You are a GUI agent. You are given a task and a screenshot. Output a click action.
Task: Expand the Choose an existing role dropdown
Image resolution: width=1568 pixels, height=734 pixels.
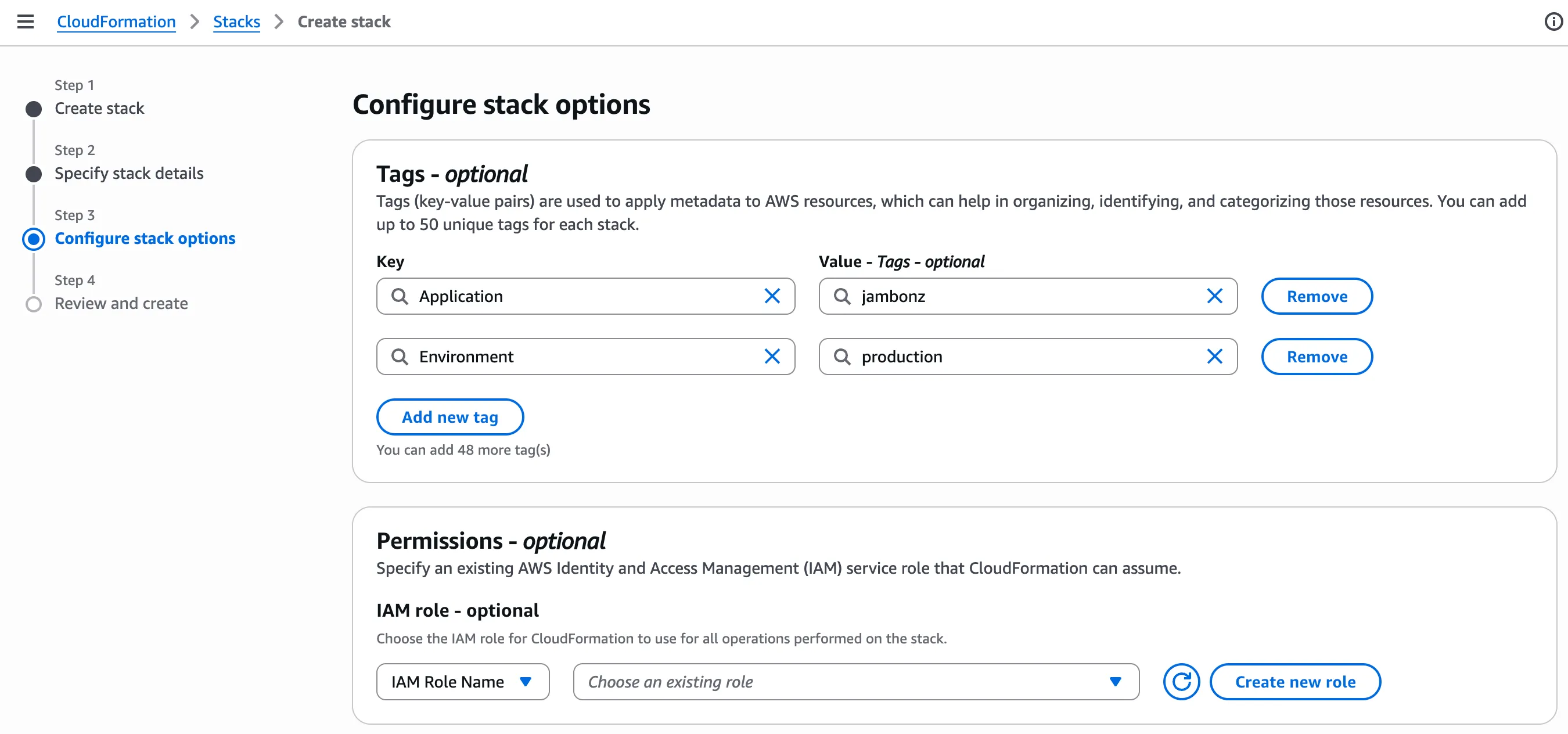(x=856, y=682)
